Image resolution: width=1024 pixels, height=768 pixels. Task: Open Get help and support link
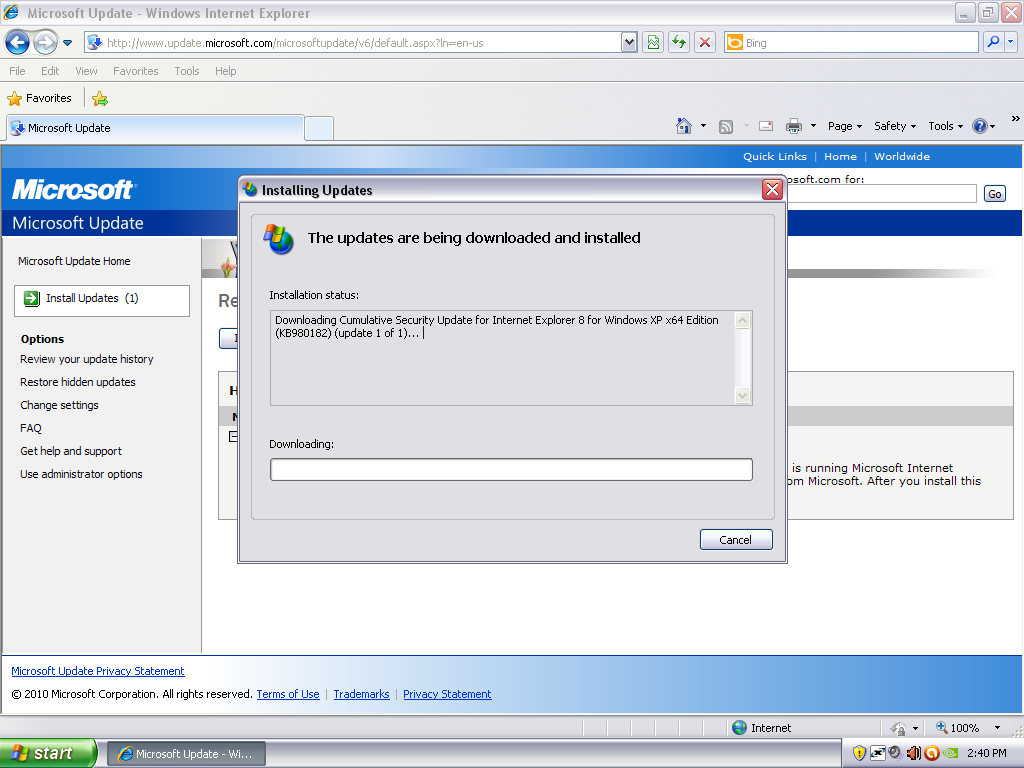(71, 451)
